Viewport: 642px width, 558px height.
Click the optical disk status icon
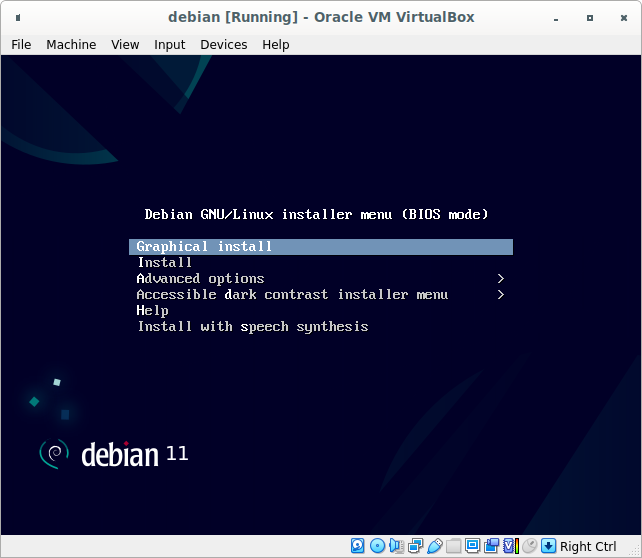tap(377, 546)
